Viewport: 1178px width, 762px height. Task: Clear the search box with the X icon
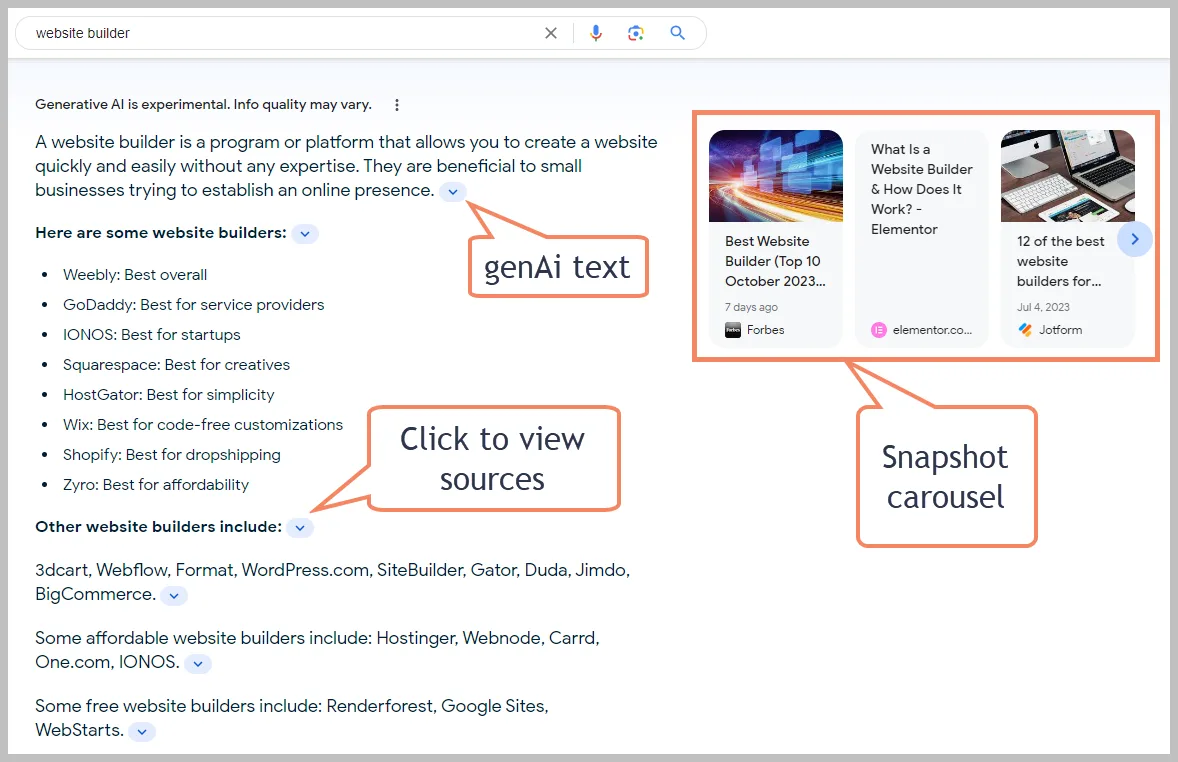click(x=551, y=33)
